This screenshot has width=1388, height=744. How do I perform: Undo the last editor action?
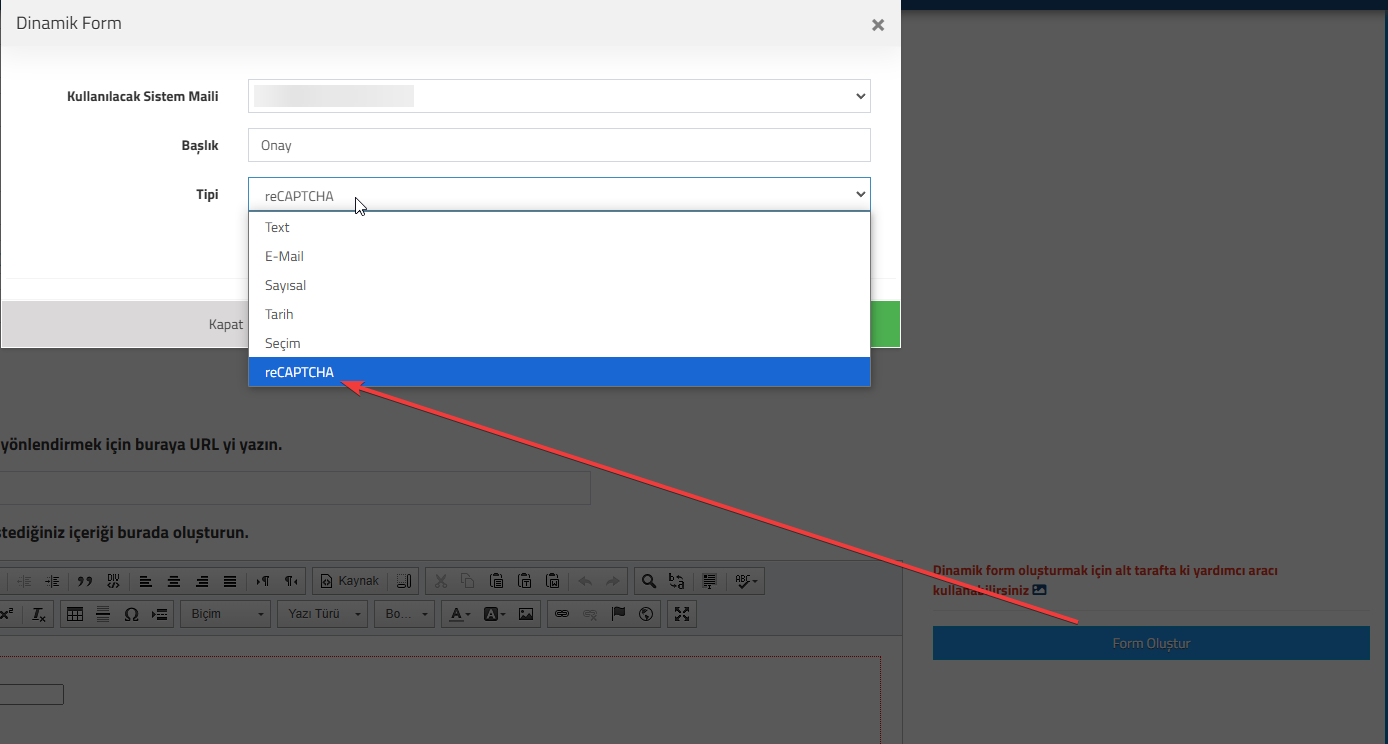[585, 581]
